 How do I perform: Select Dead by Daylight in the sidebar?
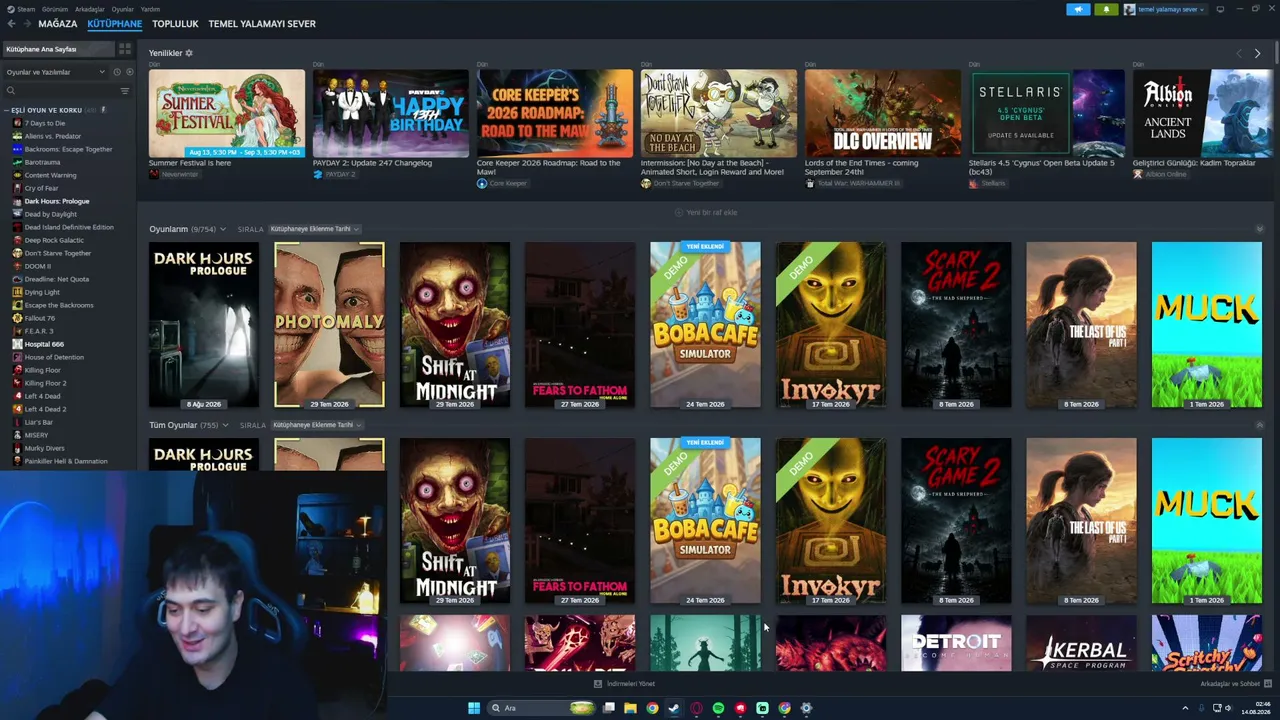50,214
